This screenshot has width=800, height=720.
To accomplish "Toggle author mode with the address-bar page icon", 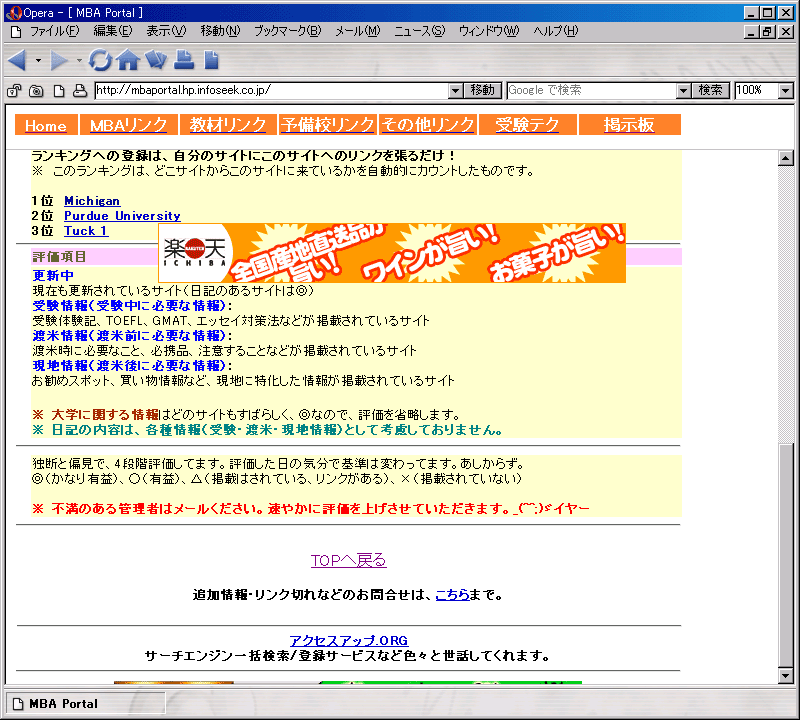I will pyautogui.click(x=59, y=91).
